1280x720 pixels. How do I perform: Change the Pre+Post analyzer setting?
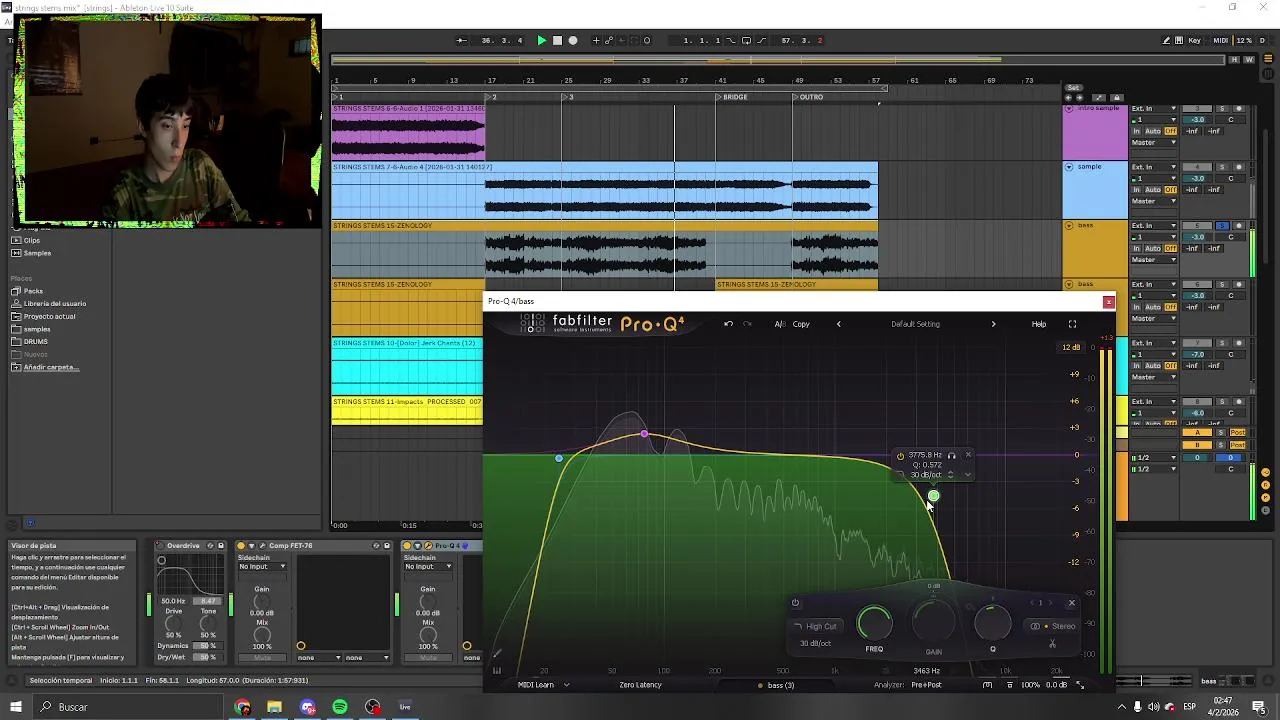click(x=926, y=685)
